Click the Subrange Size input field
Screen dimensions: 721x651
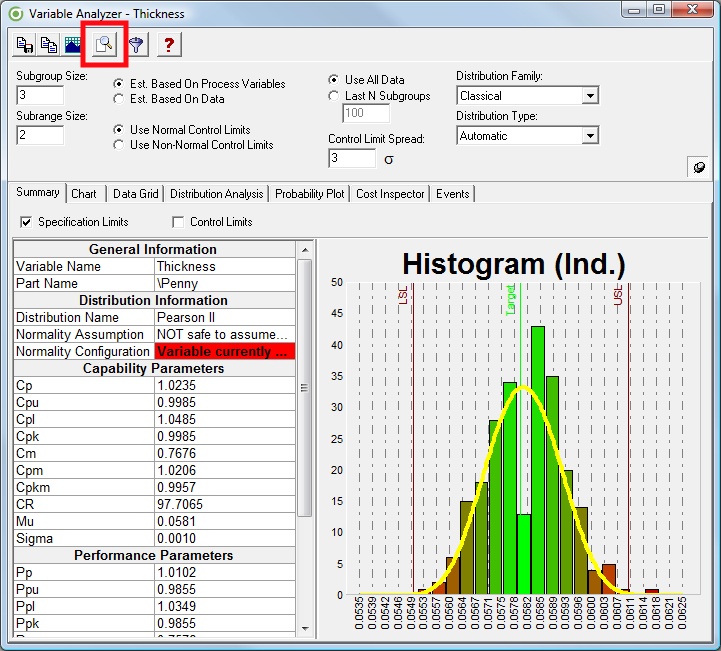(x=40, y=135)
